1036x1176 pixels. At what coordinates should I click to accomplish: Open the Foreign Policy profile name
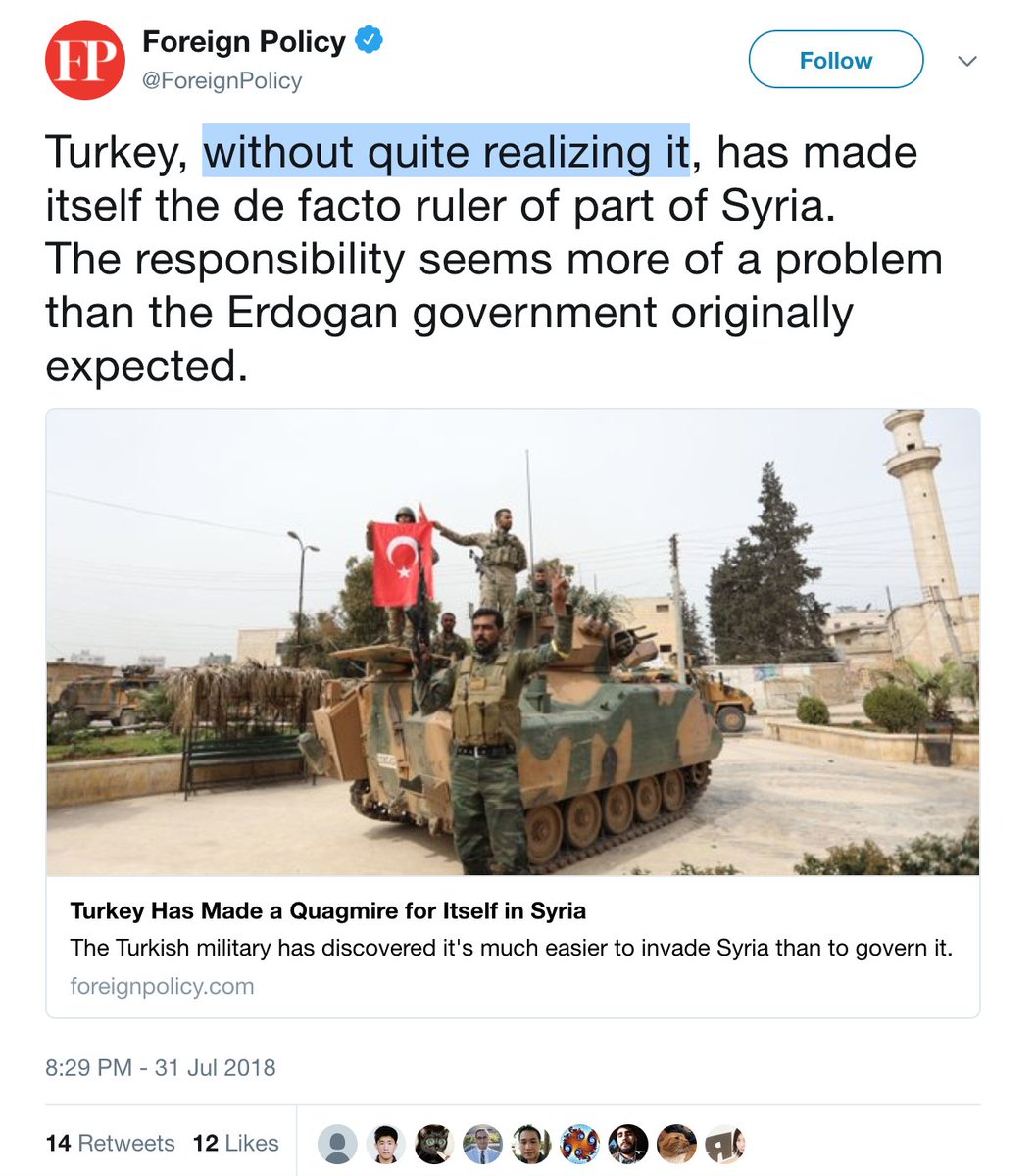[244, 41]
